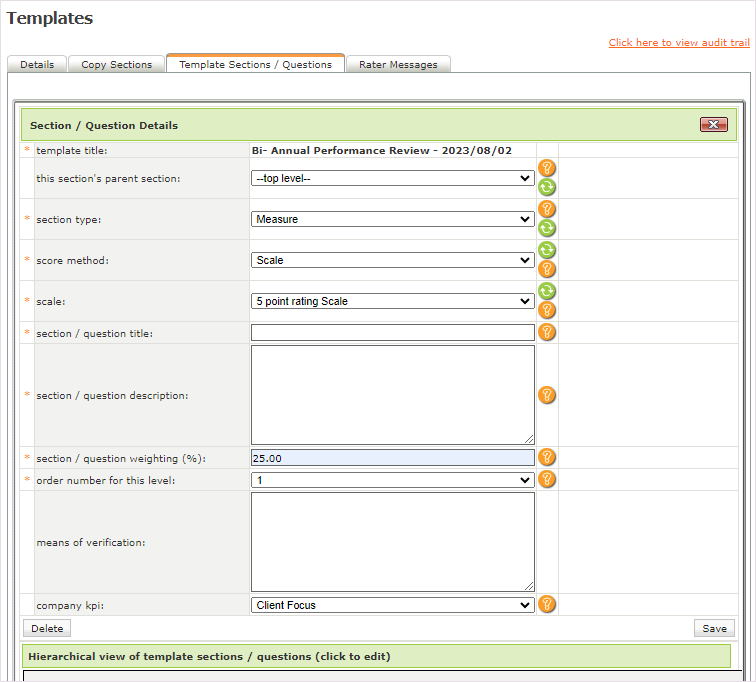The height and width of the screenshot is (682, 756).
Task: Click help icon beside parent section dropdown
Action: [x=547, y=168]
